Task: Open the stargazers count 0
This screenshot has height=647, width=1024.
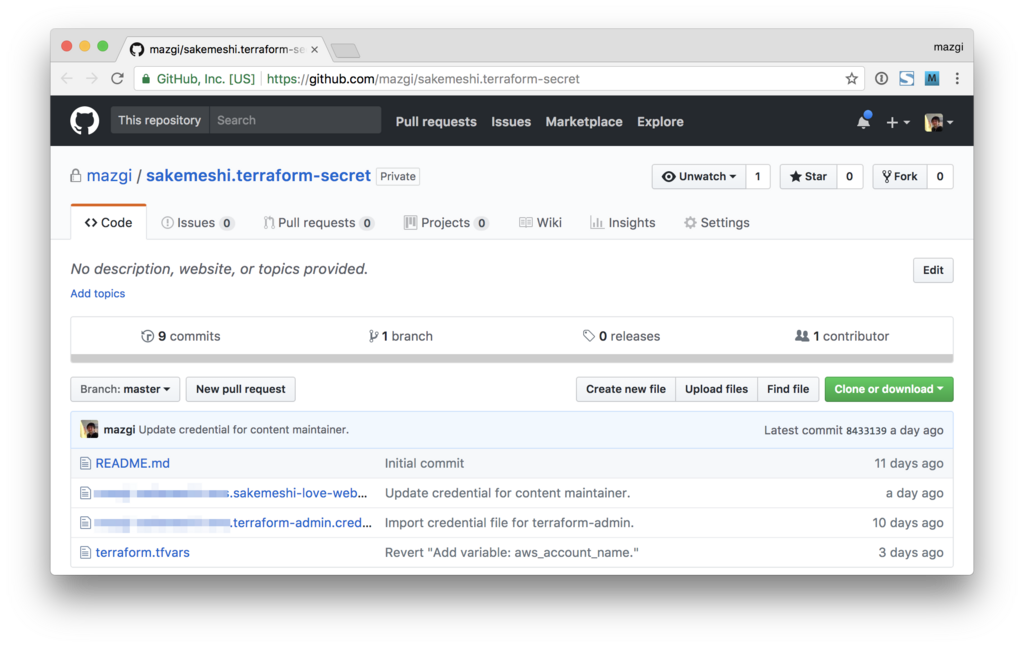Action: click(849, 176)
